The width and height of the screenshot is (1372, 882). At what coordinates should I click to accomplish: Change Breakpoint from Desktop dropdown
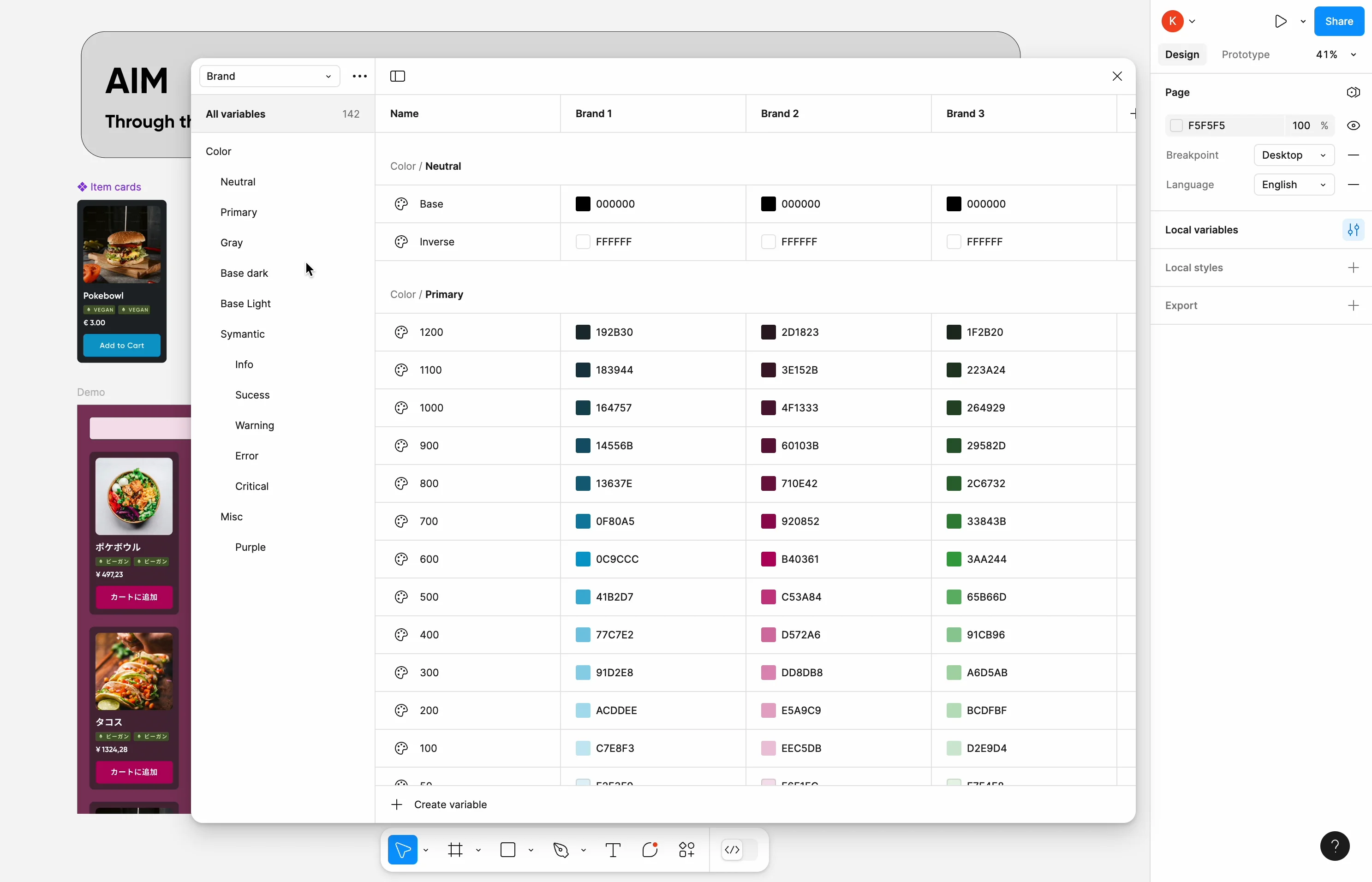tap(1294, 155)
